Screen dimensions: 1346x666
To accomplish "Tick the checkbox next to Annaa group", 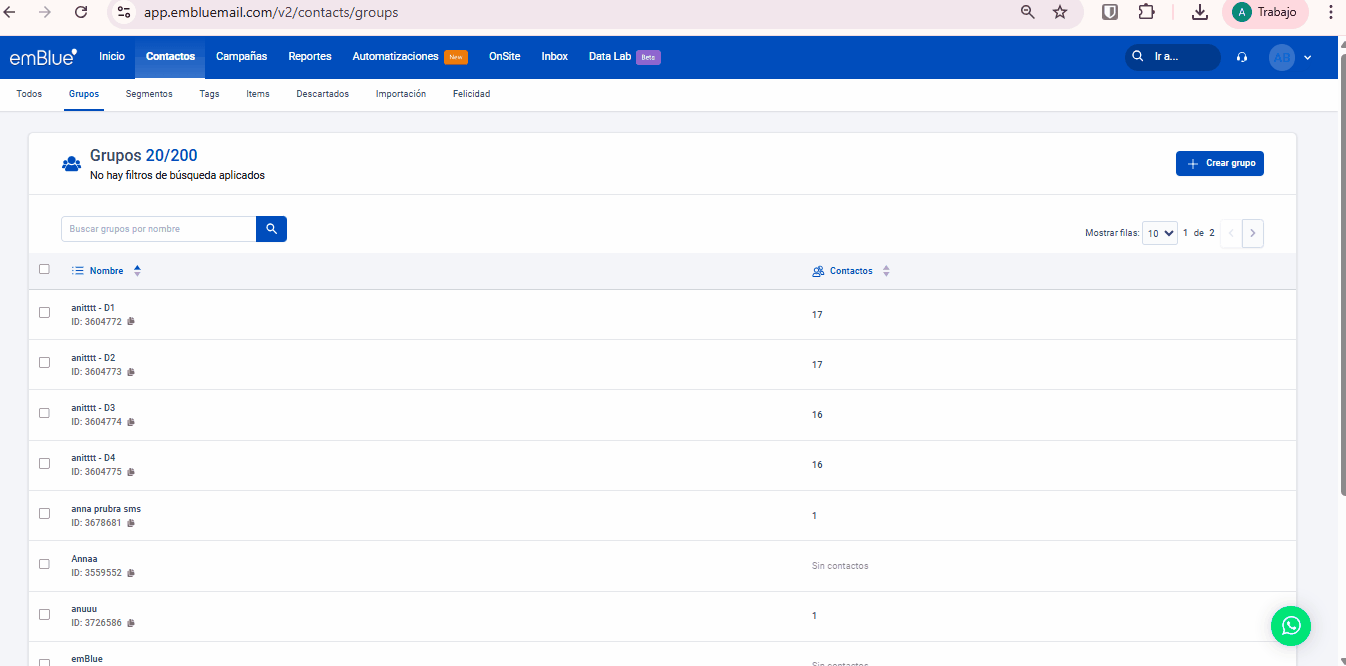I will (44, 564).
